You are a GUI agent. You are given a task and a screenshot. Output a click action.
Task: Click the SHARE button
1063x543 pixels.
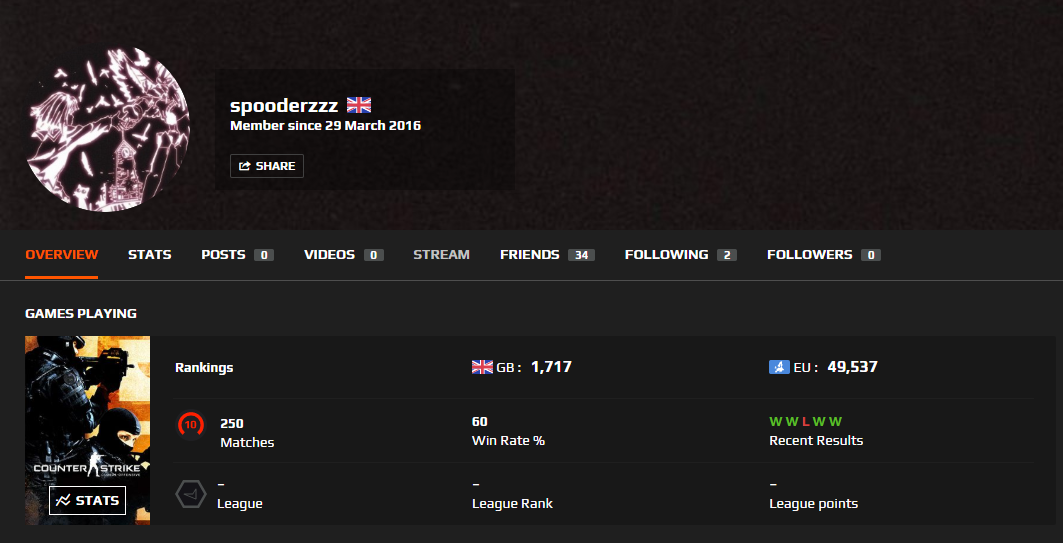click(267, 166)
